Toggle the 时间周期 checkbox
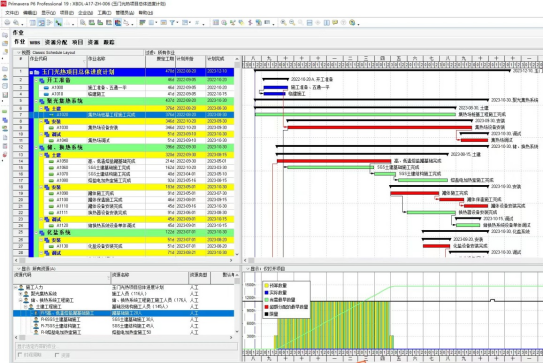 pyautogui.click(x=20, y=355)
